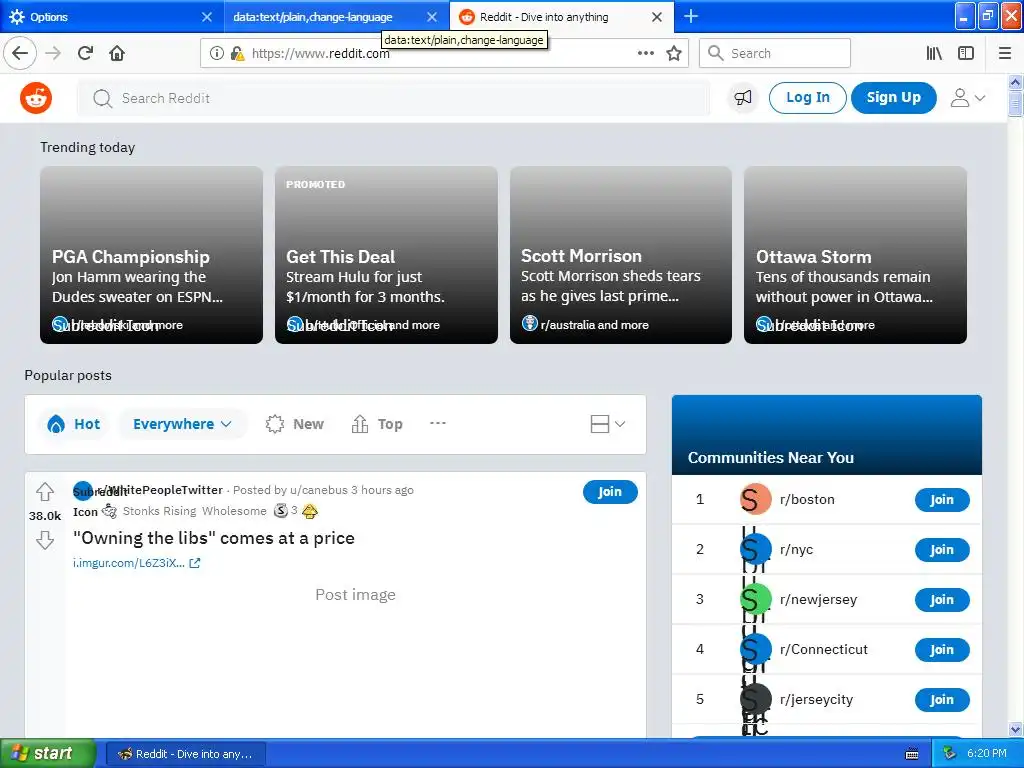1024x768 pixels.
Task: Click the network tray icon near clock
Action: tap(949, 754)
